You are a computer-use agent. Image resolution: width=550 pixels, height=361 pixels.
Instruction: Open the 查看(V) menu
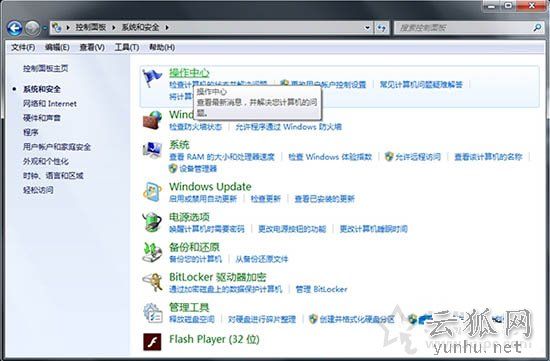92,47
